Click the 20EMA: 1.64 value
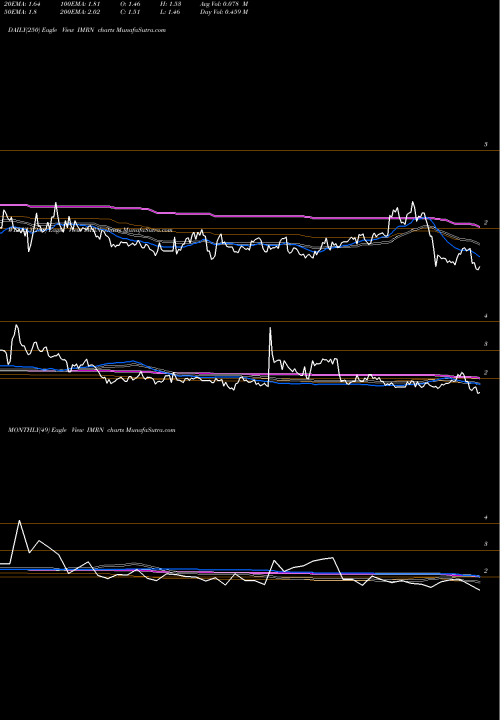The height and width of the screenshot is (720, 500). [22, 4]
